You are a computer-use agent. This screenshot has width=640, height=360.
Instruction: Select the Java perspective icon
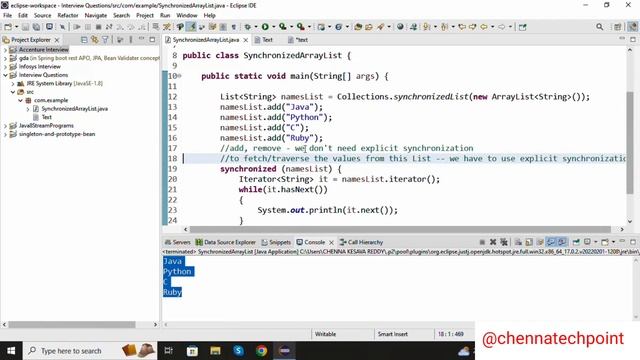pos(632,27)
